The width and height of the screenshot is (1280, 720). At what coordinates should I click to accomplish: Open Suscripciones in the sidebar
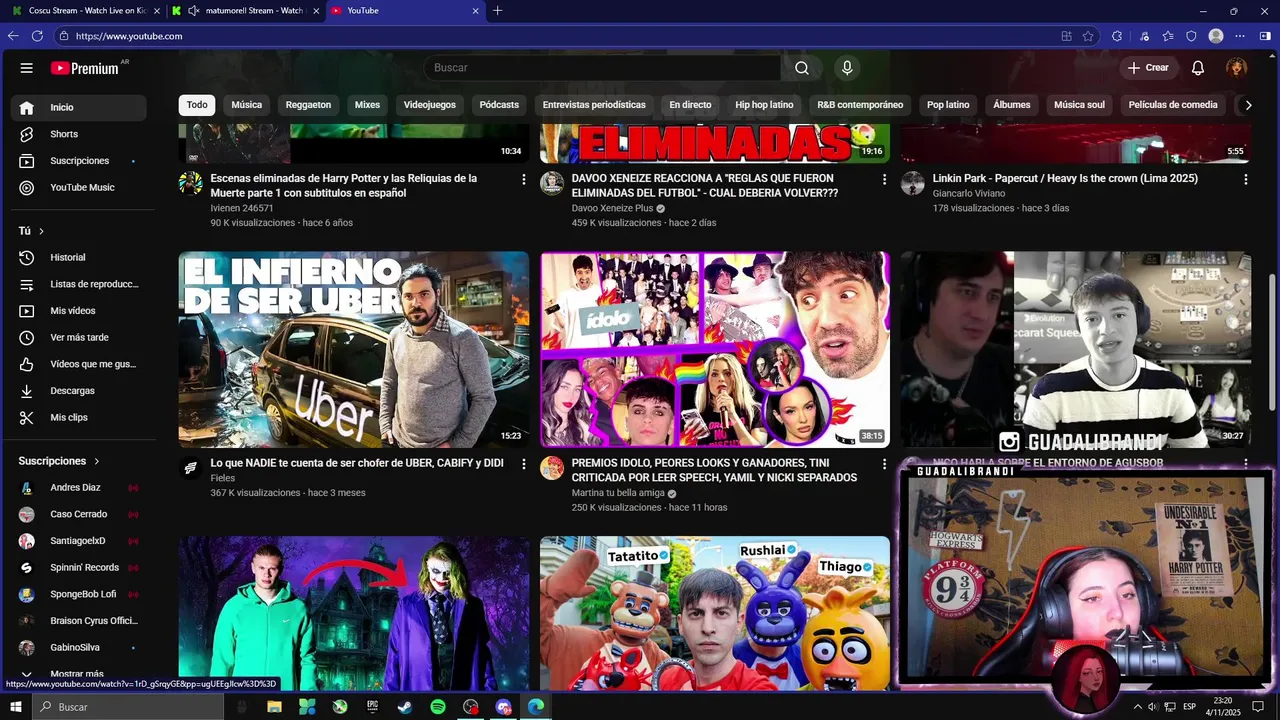click(x=79, y=161)
